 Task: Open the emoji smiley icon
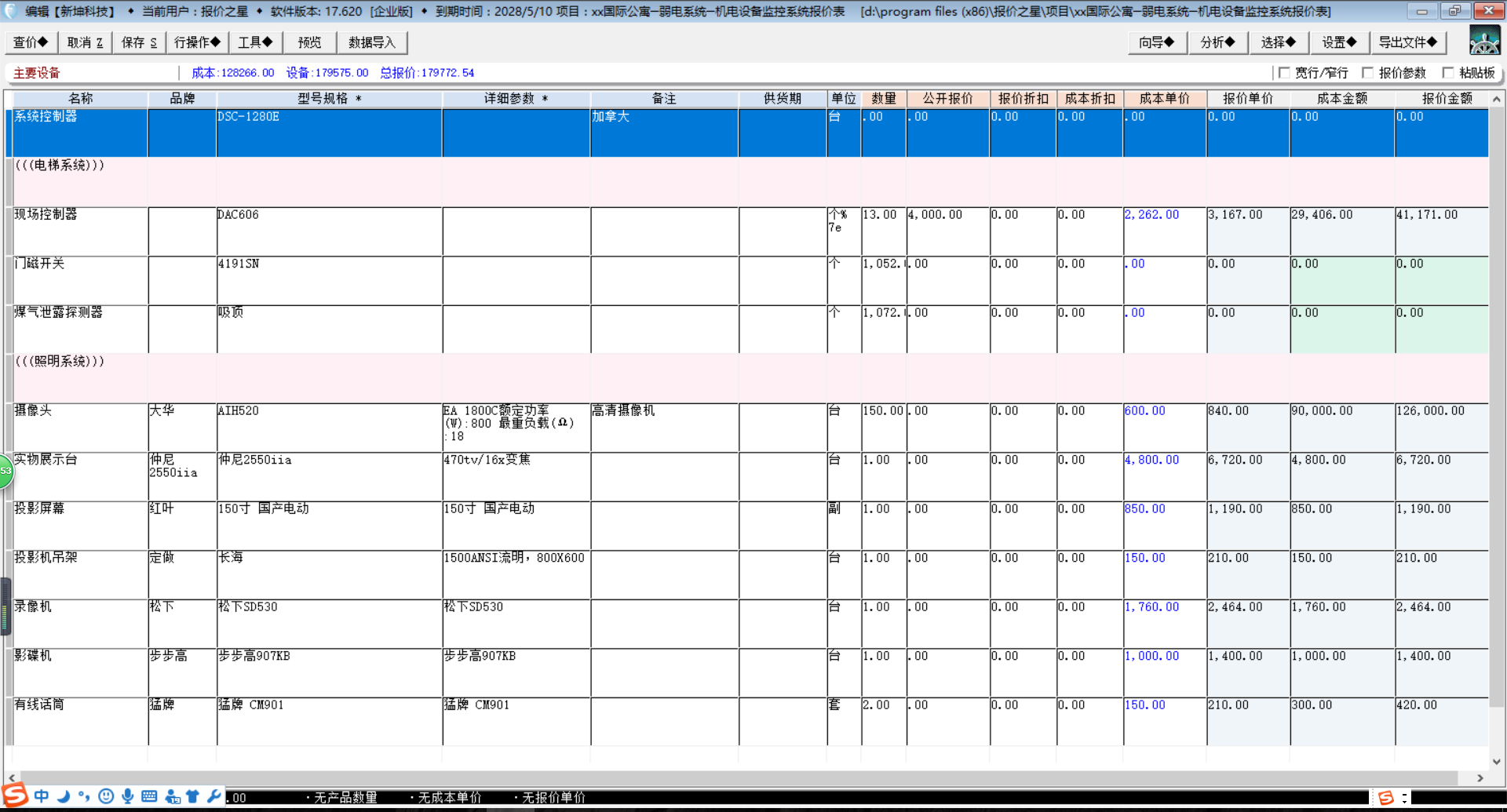tap(106, 796)
